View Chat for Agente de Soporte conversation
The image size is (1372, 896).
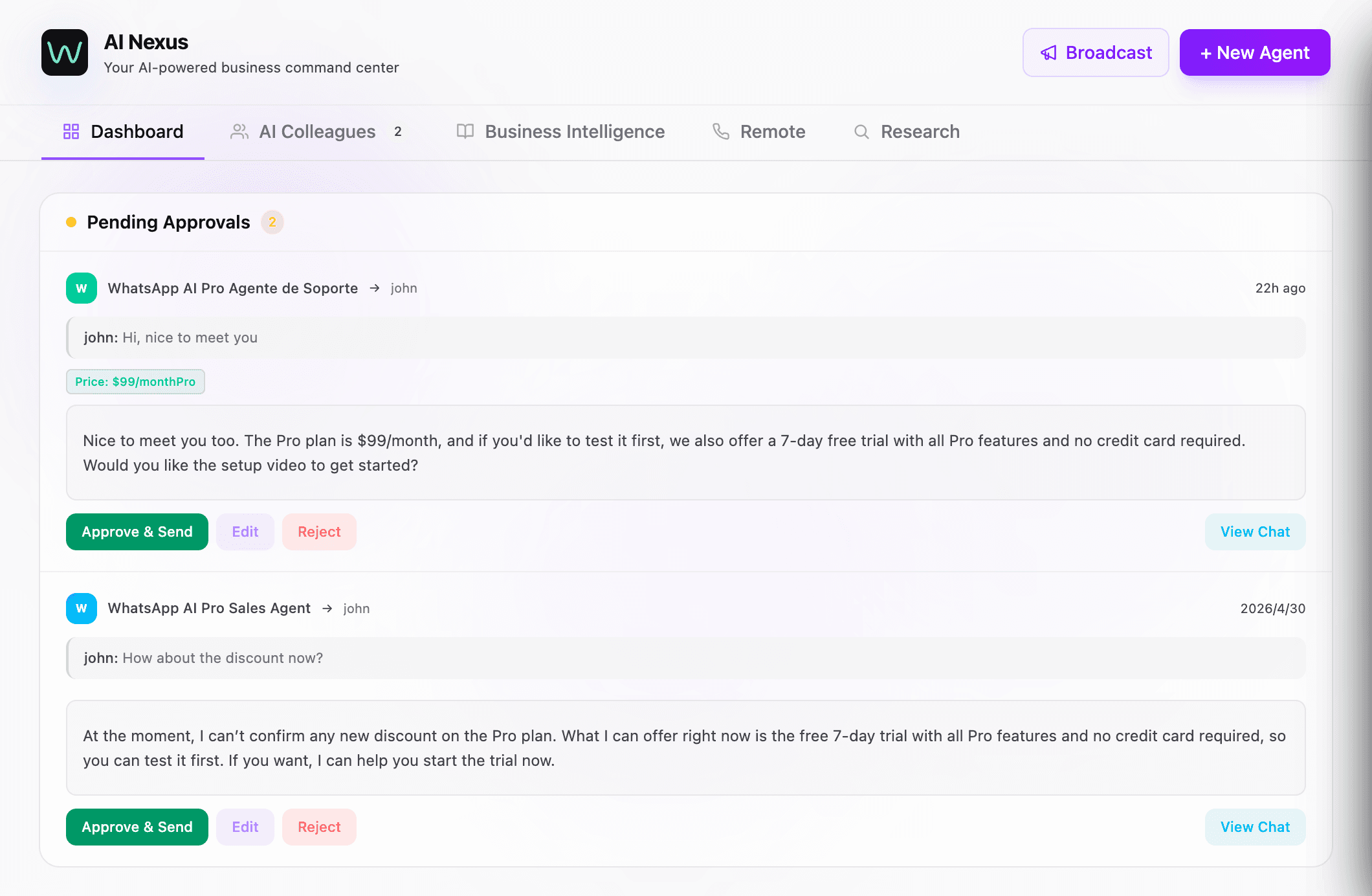point(1255,532)
